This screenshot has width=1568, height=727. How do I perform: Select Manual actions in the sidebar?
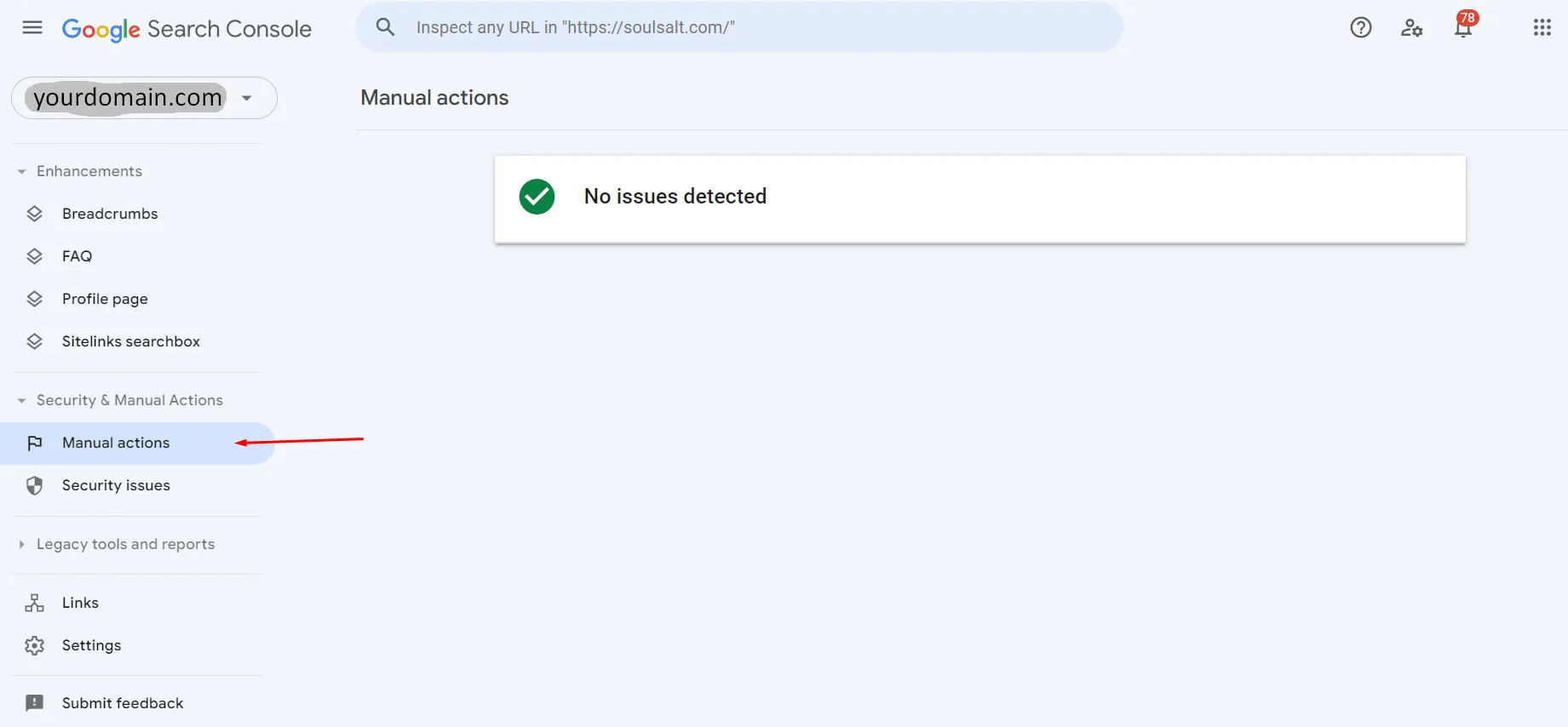(x=116, y=443)
